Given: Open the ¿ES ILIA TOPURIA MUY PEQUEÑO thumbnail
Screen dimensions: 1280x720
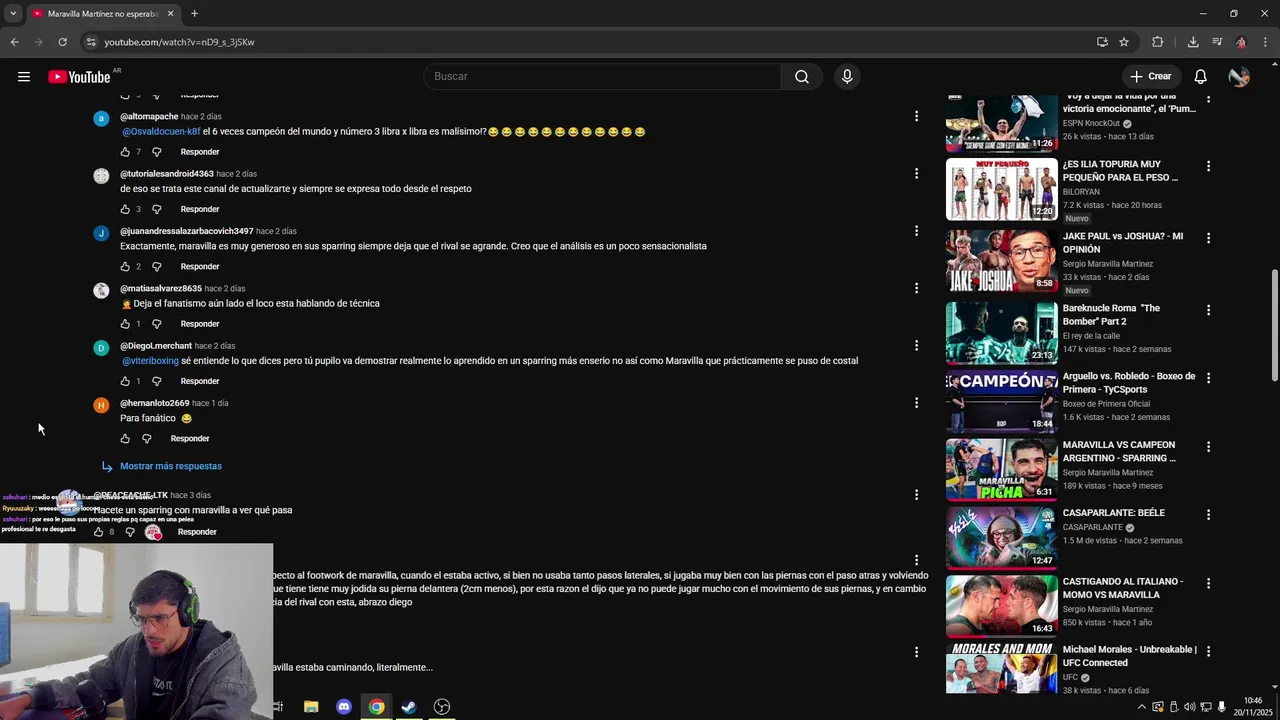Looking at the screenshot, I should (1001, 189).
